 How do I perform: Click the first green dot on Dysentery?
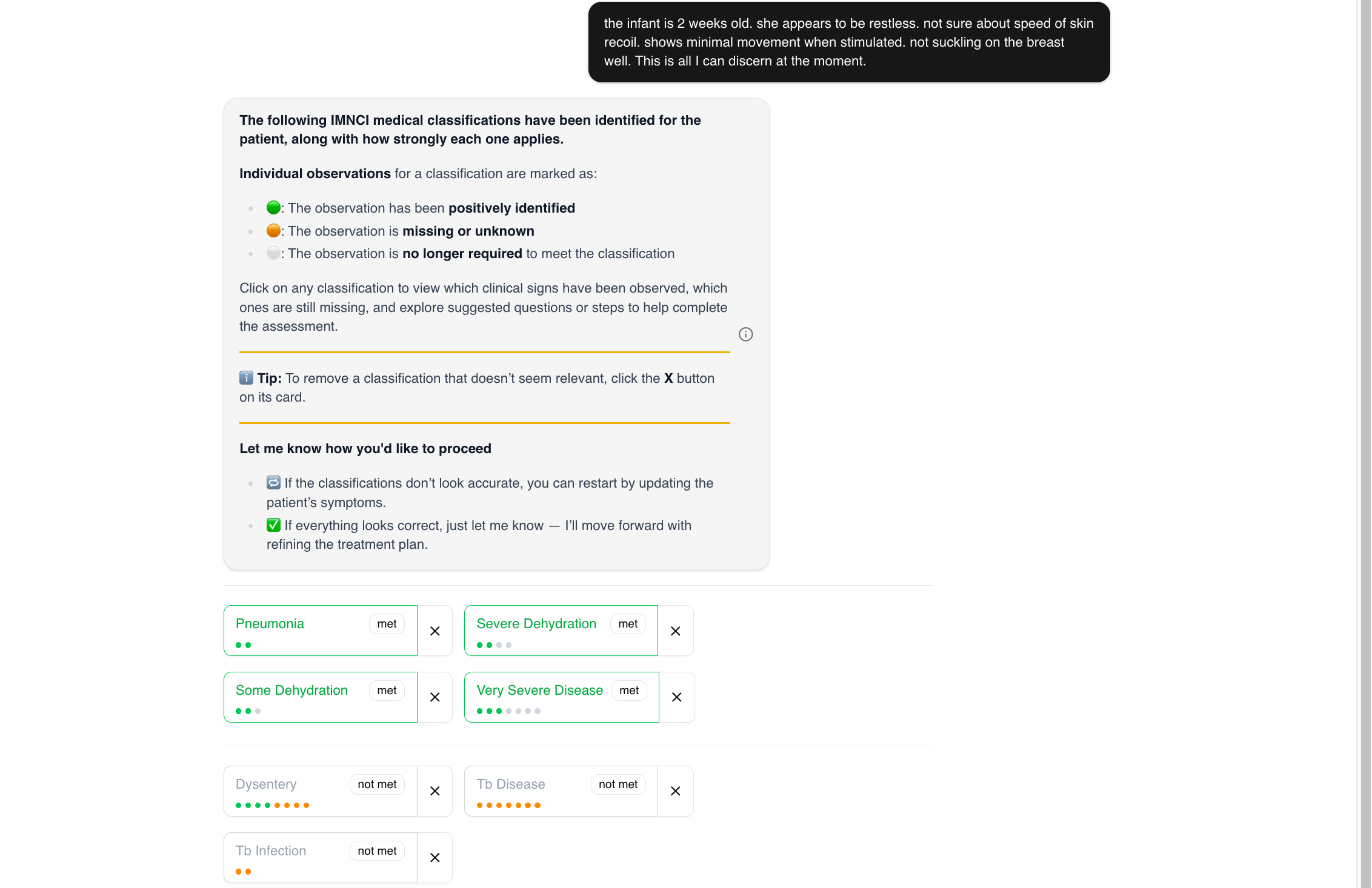coord(239,805)
